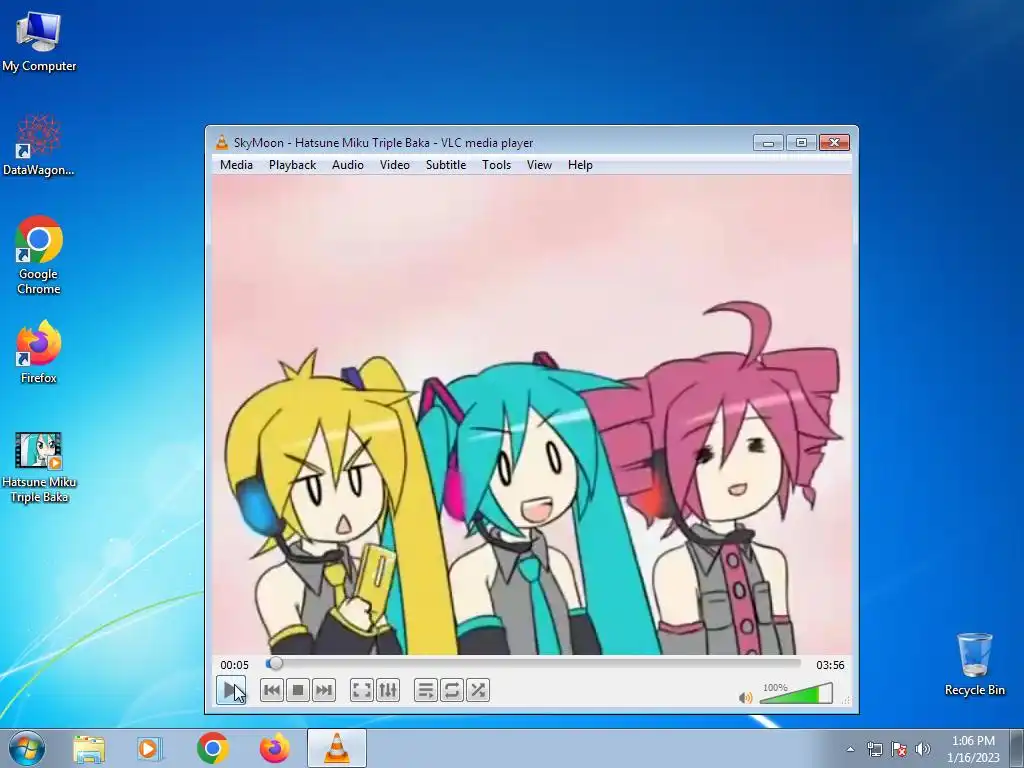Open Chrome from the taskbar
The height and width of the screenshot is (768, 1024).
tap(212, 748)
